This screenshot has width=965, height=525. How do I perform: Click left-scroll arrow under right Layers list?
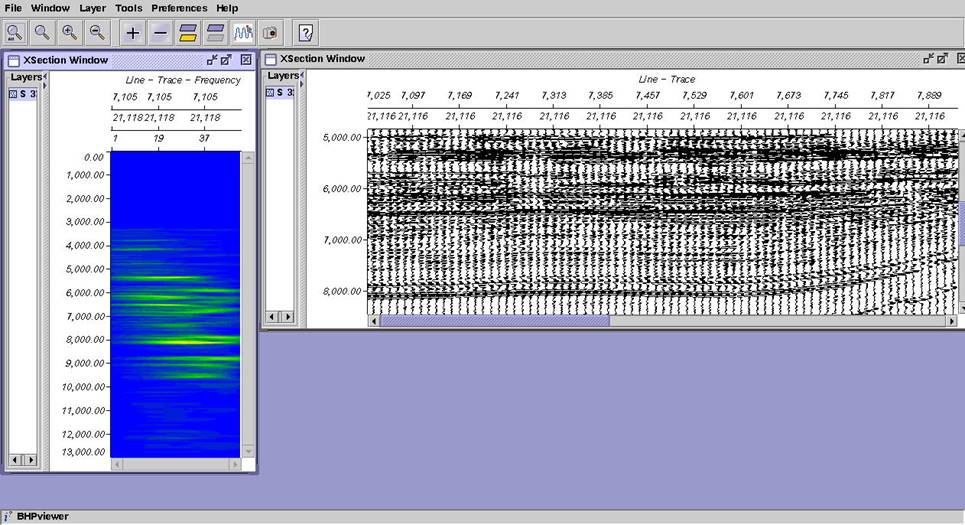(x=273, y=316)
